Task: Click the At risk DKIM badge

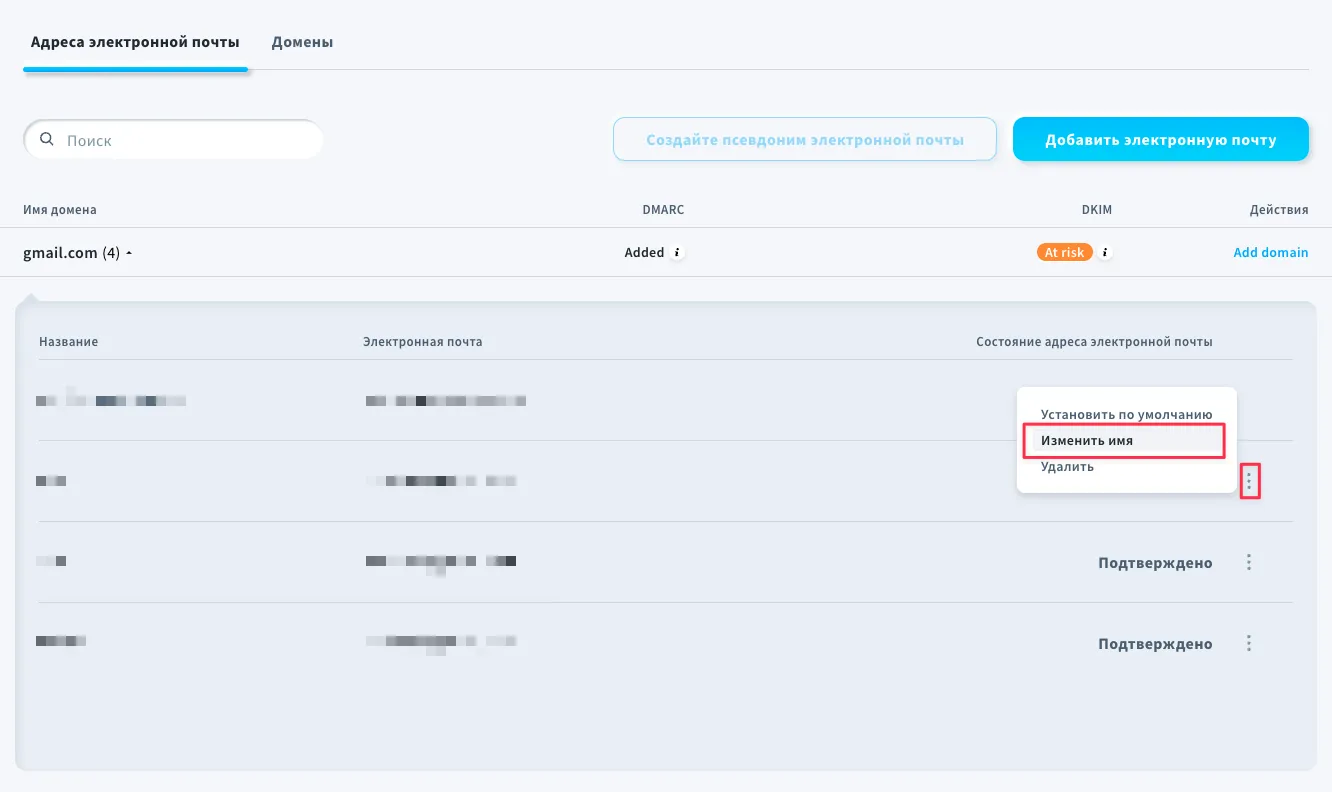Action: [1064, 252]
